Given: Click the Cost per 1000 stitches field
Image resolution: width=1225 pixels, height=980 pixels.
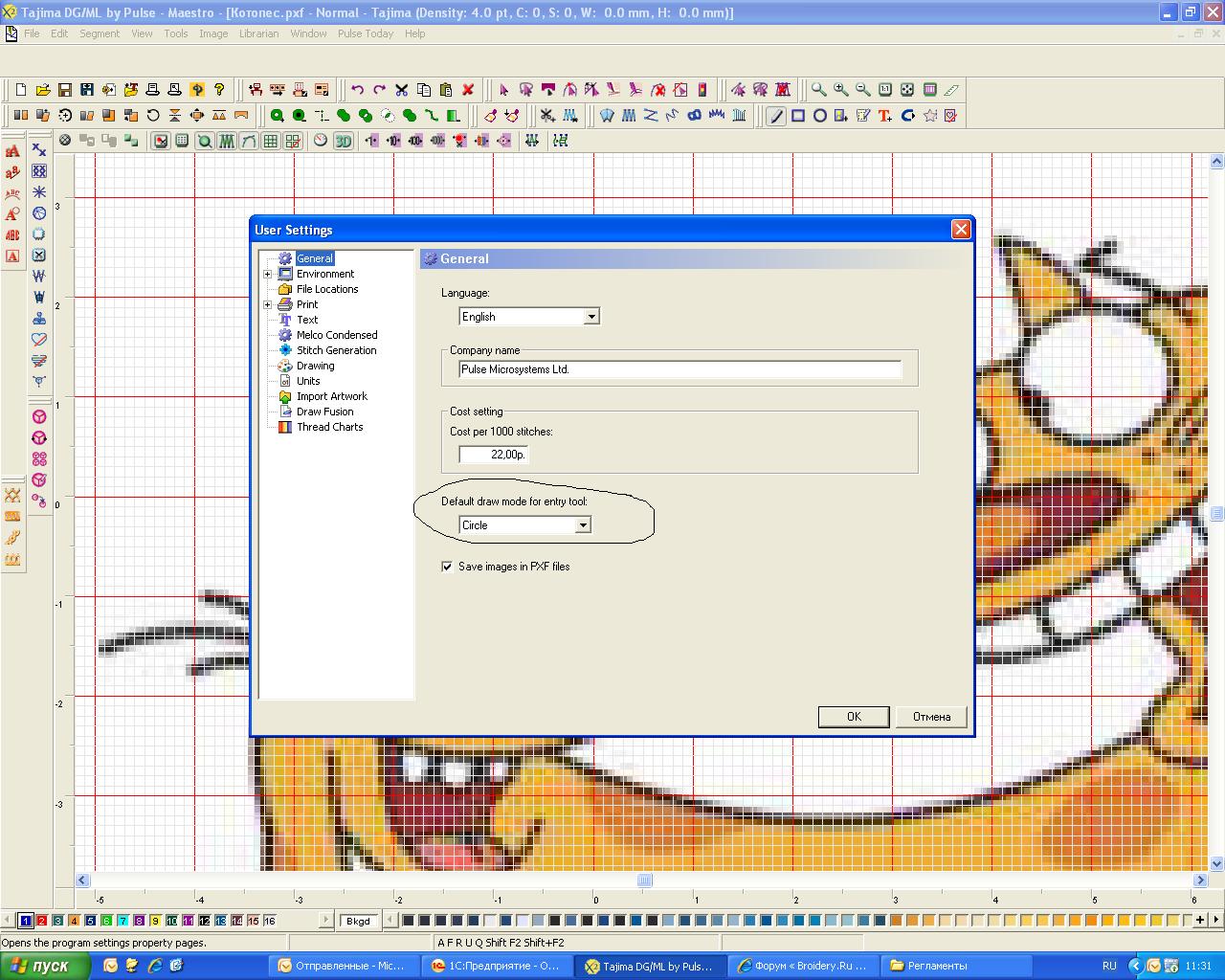Looking at the screenshot, I should (493, 455).
